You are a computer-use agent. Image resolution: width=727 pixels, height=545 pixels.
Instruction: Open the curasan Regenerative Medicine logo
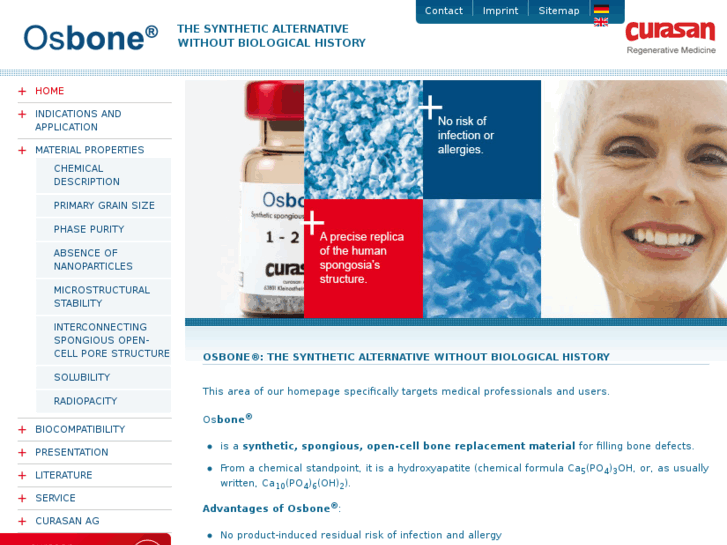coord(670,37)
